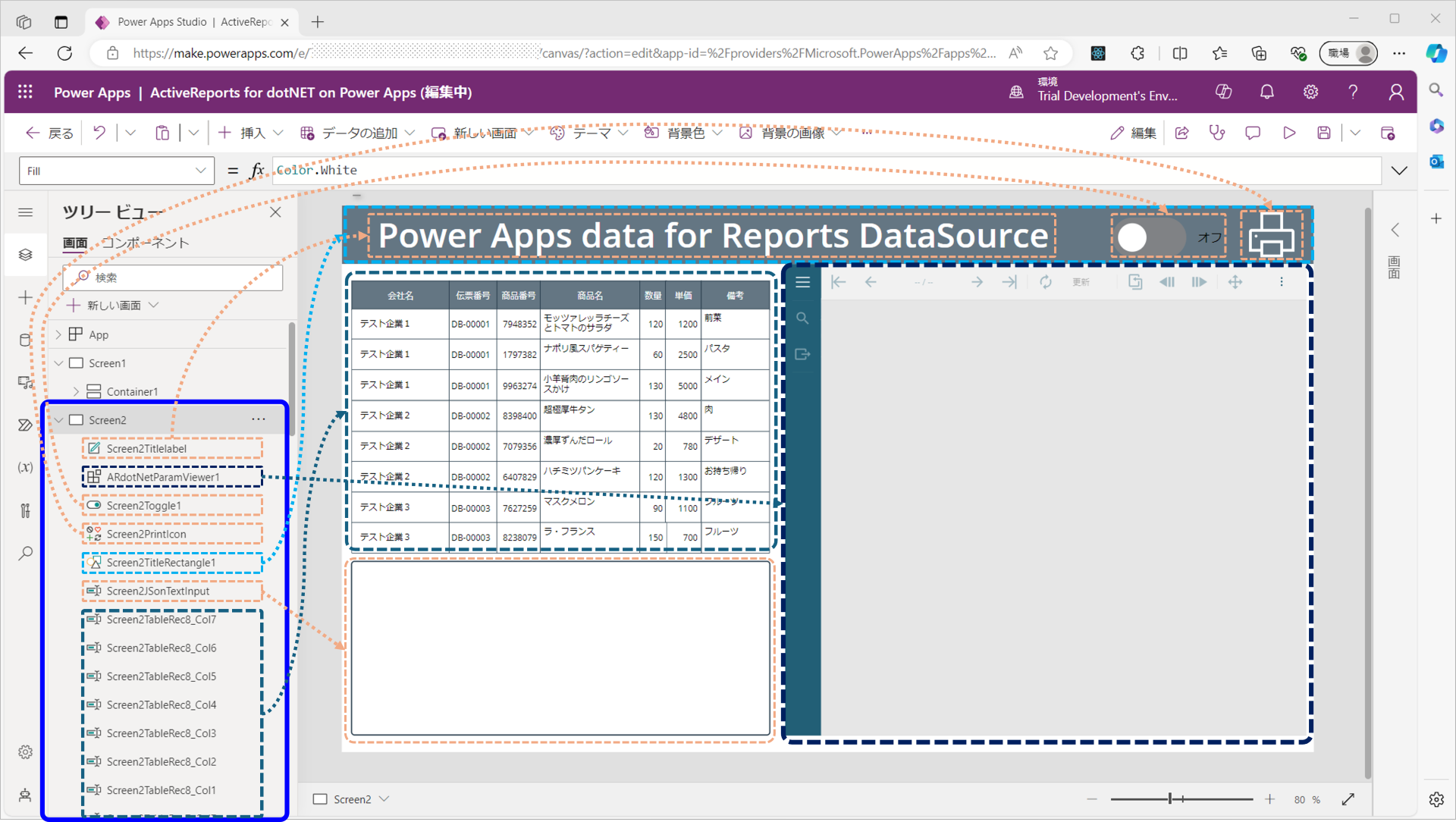
Task: Switch to the コンポーネント tab
Action: [145, 243]
